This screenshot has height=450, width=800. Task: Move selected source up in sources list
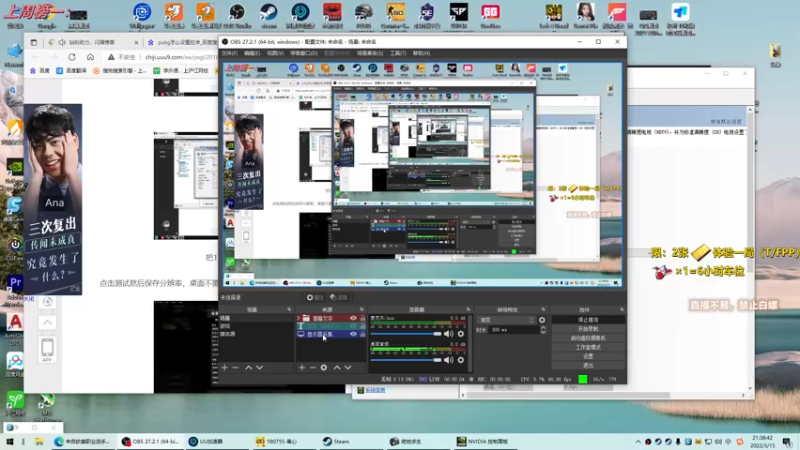(x=337, y=367)
